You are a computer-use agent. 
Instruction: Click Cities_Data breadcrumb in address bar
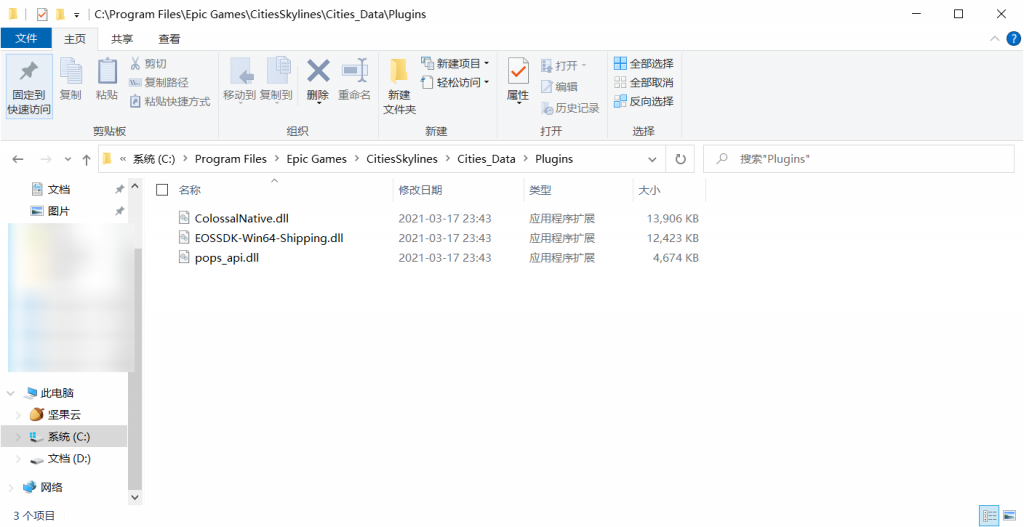pyautogui.click(x=486, y=159)
